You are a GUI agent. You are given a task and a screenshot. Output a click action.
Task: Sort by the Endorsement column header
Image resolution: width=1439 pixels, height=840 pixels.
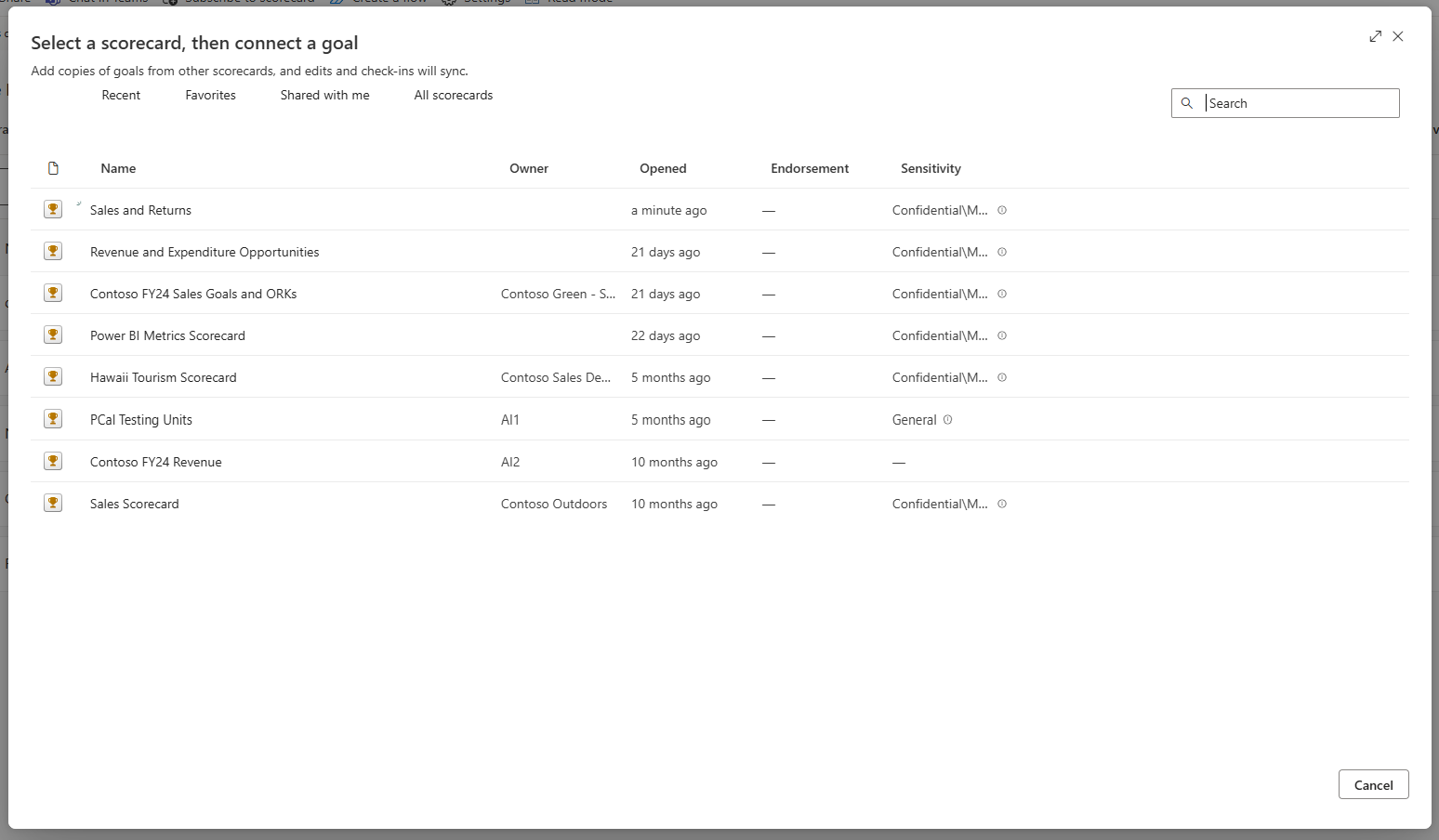[x=810, y=168]
